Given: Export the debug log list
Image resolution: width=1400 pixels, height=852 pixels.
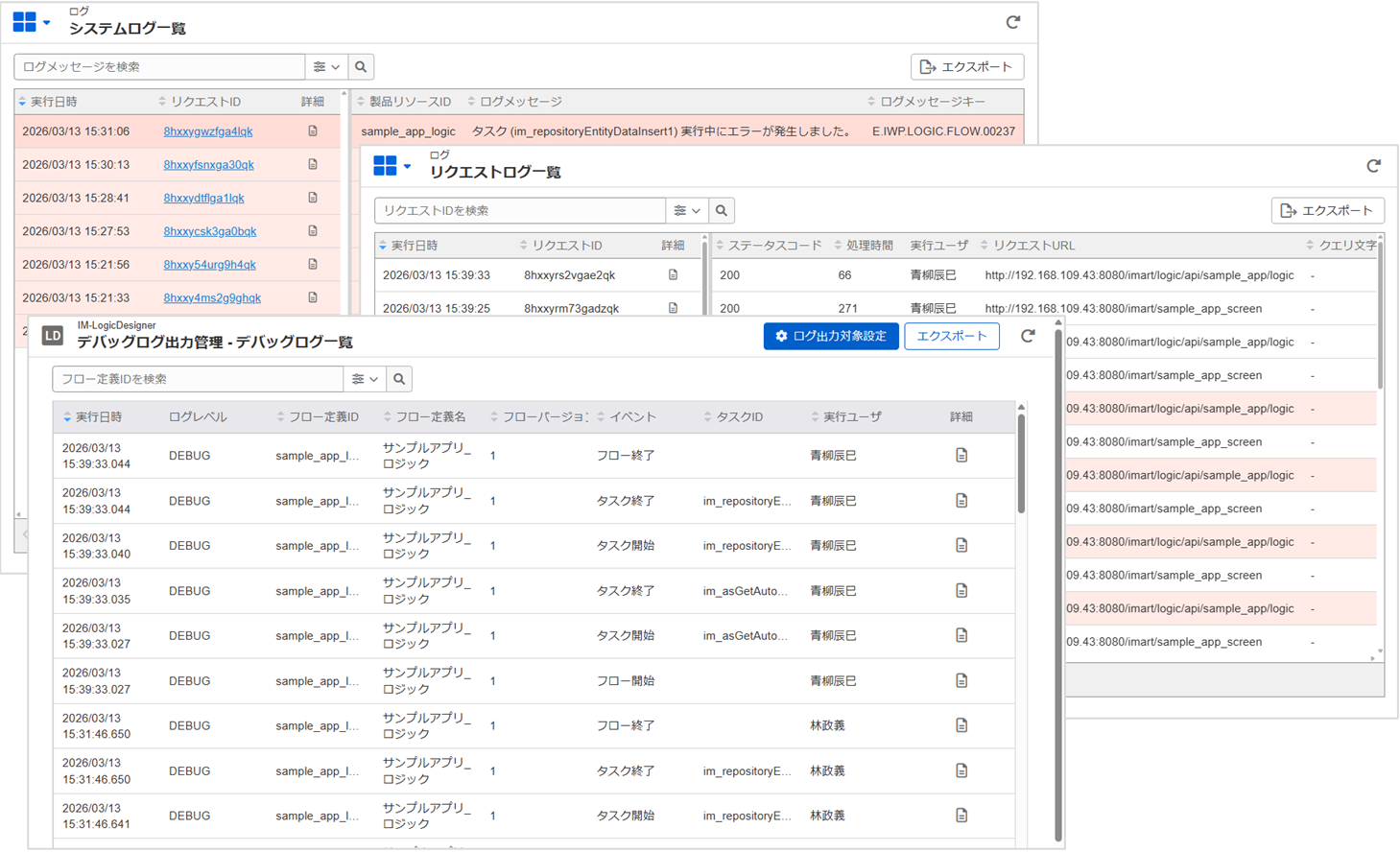Looking at the screenshot, I should [x=951, y=336].
